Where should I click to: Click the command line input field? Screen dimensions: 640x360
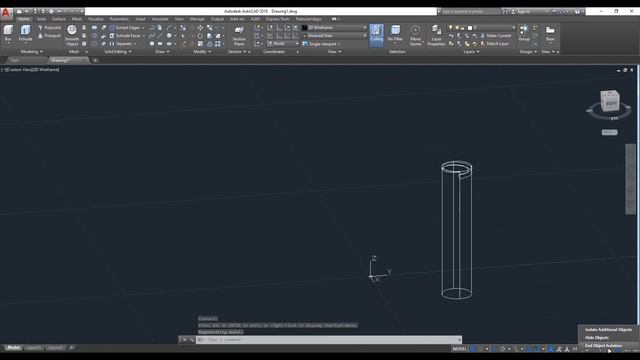[329, 340]
